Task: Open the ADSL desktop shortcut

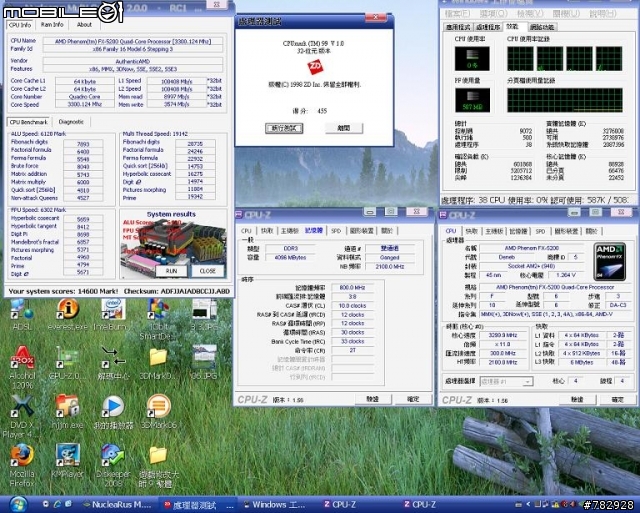Action: (x=21, y=313)
